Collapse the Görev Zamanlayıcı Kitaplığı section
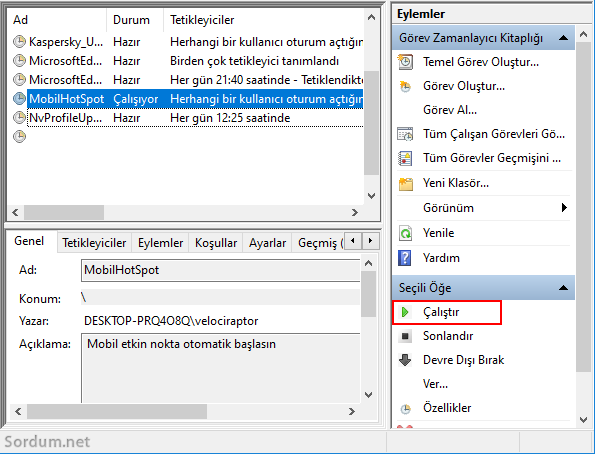Image resolution: width=595 pixels, height=454 pixels. point(564,38)
